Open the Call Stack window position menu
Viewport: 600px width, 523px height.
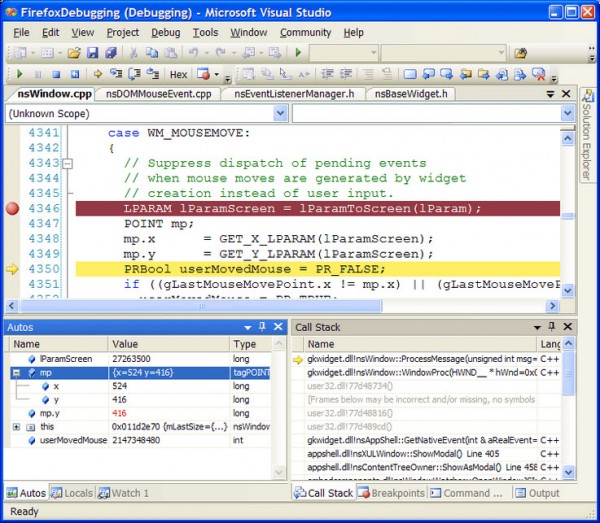click(x=537, y=327)
